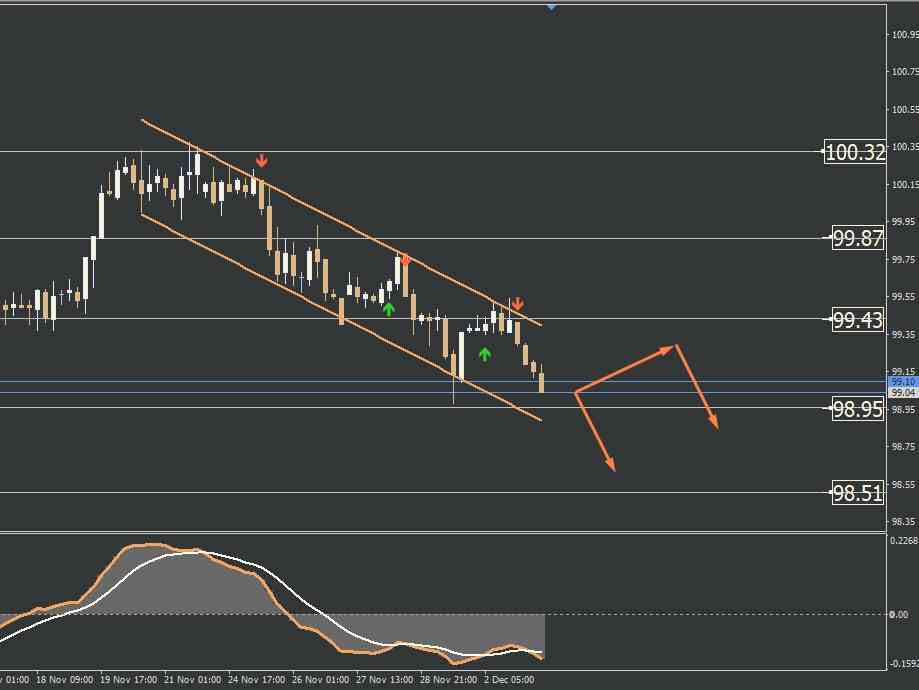
Task: Click the 0.2268 indicator scale value
Action: click(904, 541)
